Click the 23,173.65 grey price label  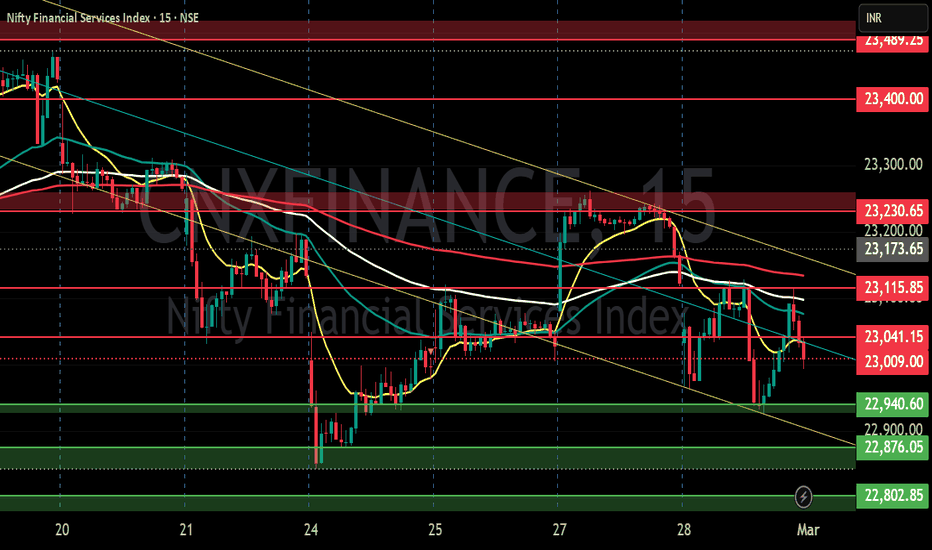pos(892,249)
